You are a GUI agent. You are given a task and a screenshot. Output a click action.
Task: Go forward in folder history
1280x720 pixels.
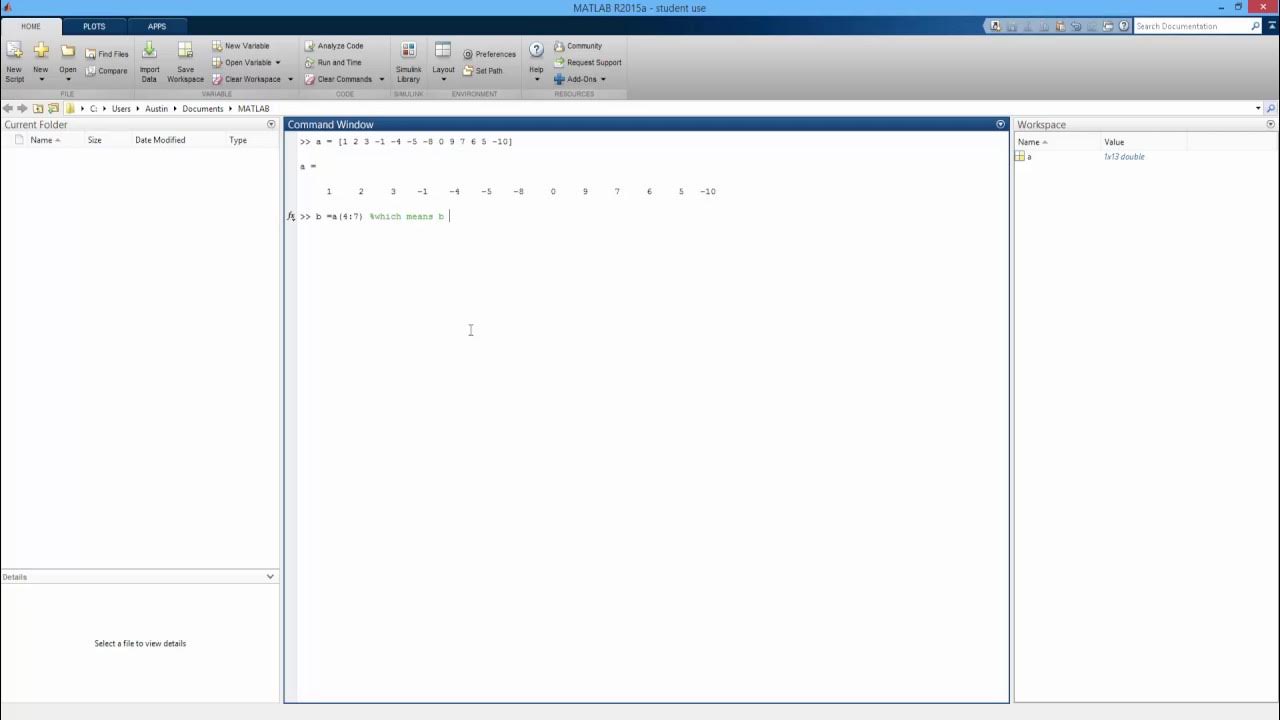tap(22, 108)
